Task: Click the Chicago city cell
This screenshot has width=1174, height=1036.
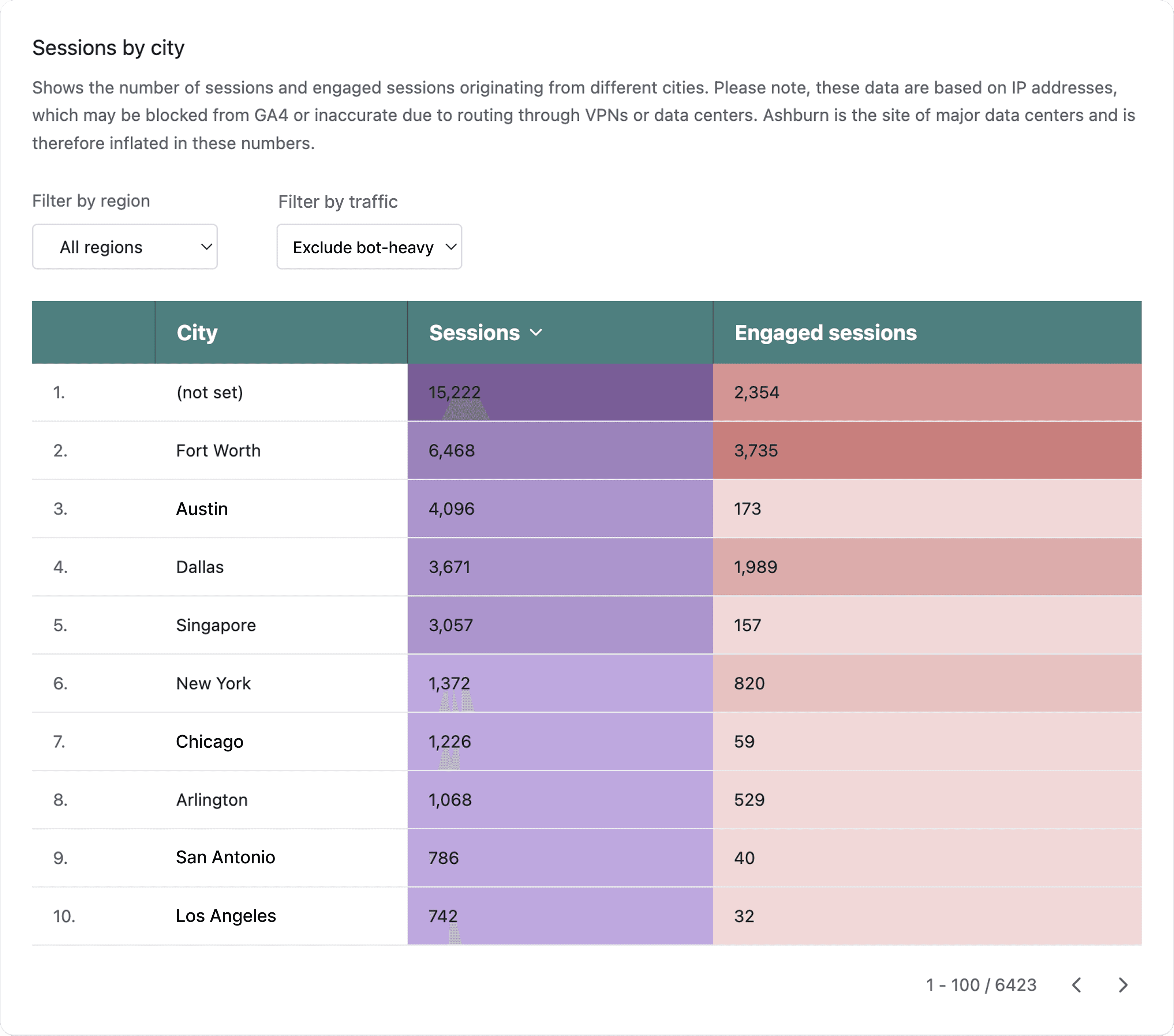Action: tap(210, 742)
